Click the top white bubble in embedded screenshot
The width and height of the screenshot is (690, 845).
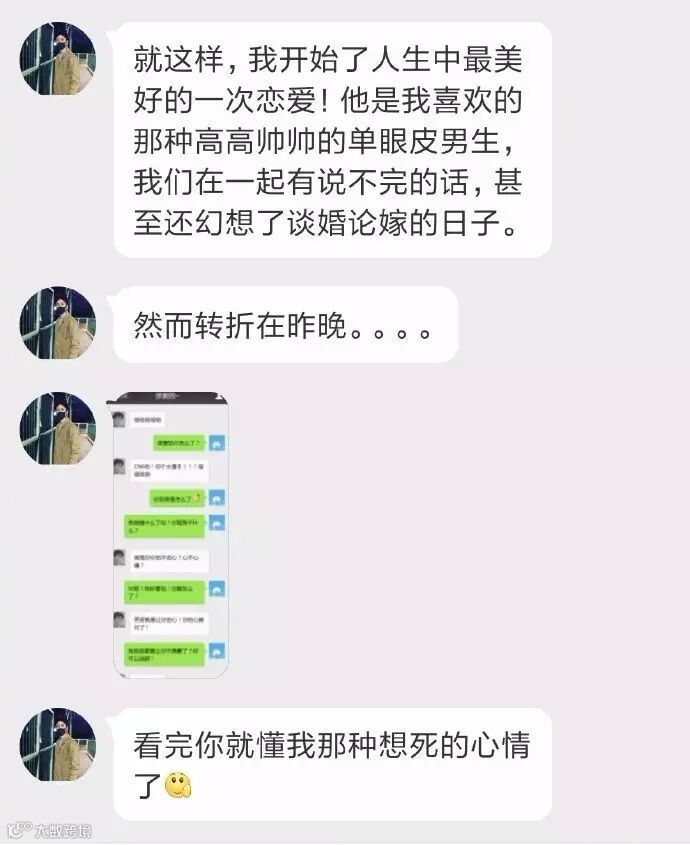coord(148,419)
